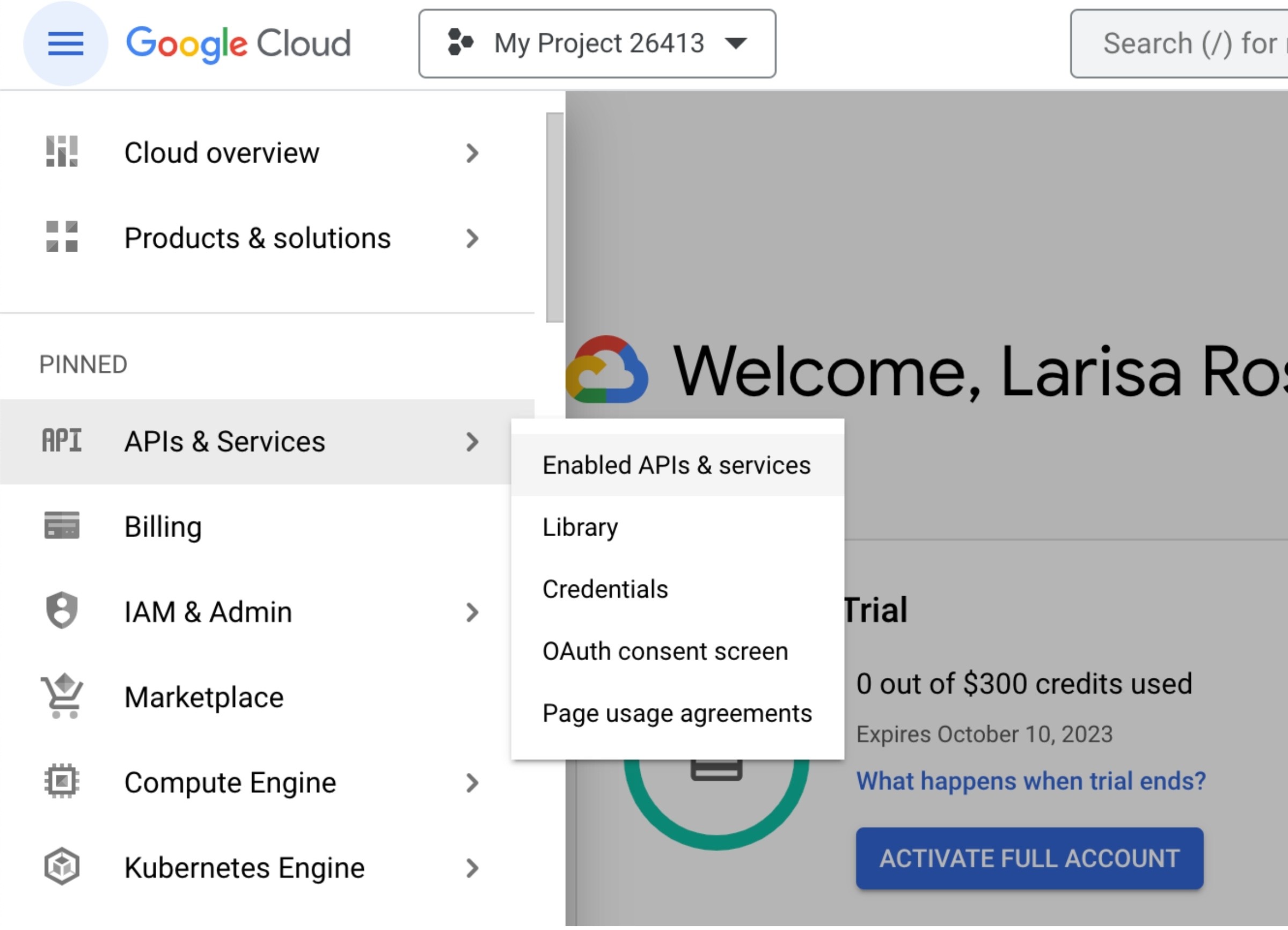
Task: Expand the Kubernetes Engine chevron
Action: click(472, 869)
